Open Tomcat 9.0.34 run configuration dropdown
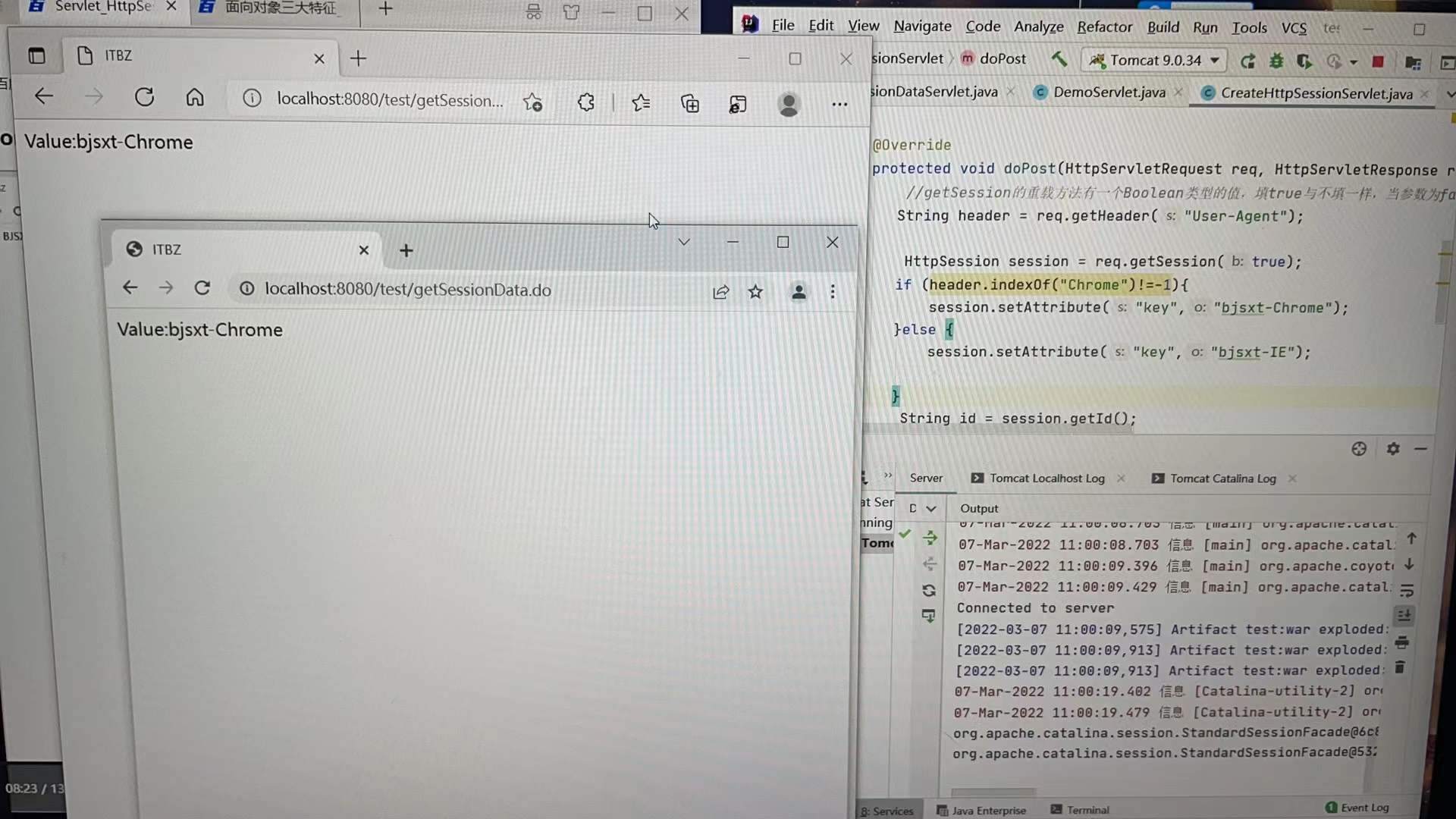 pyautogui.click(x=1154, y=60)
